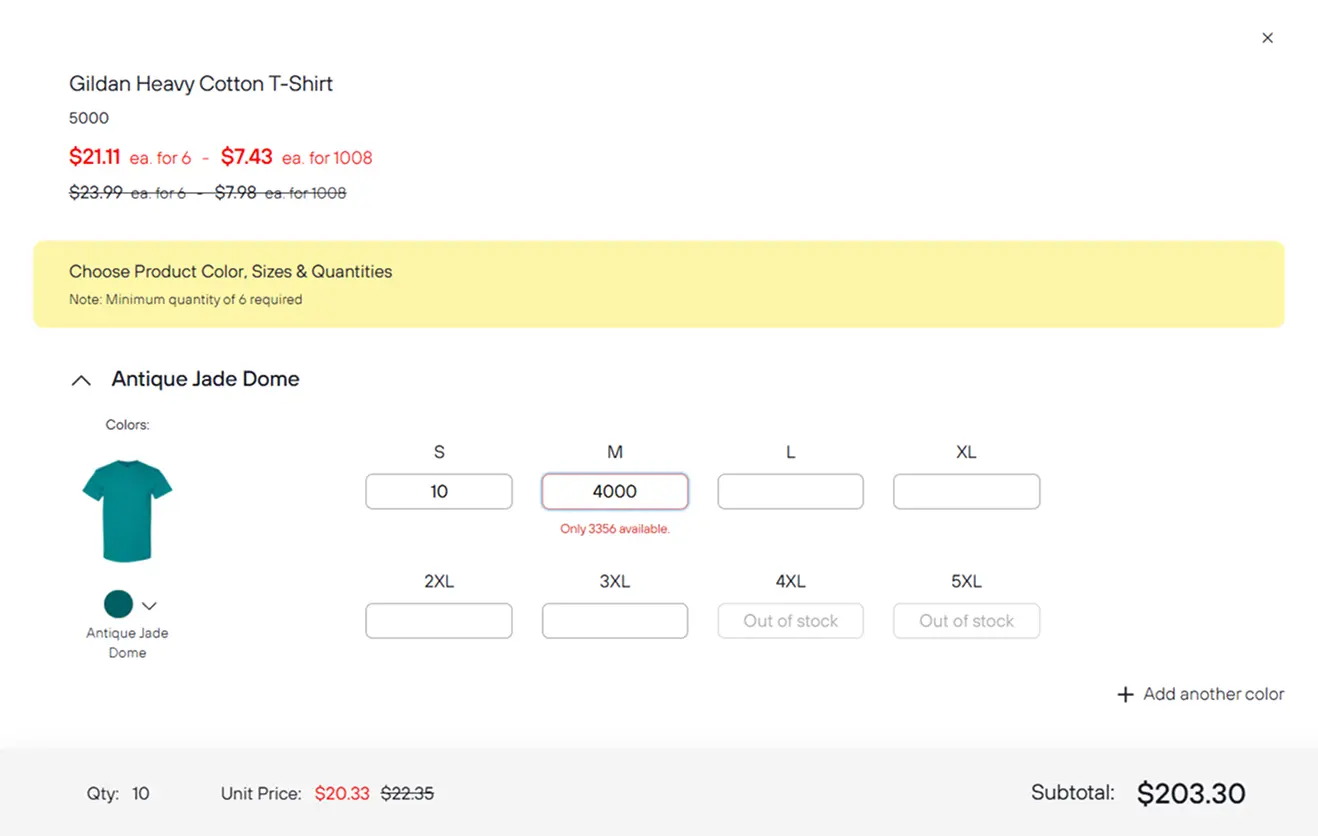Click the $203.30 subtotal amount

[1191, 794]
